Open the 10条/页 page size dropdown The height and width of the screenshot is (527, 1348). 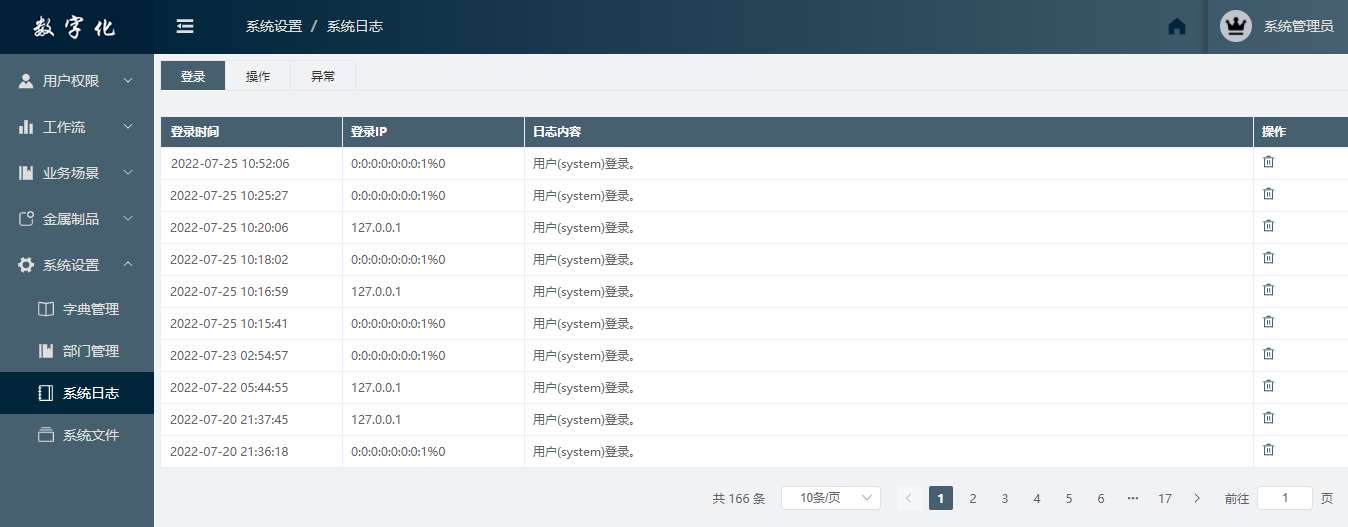(830, 498)
